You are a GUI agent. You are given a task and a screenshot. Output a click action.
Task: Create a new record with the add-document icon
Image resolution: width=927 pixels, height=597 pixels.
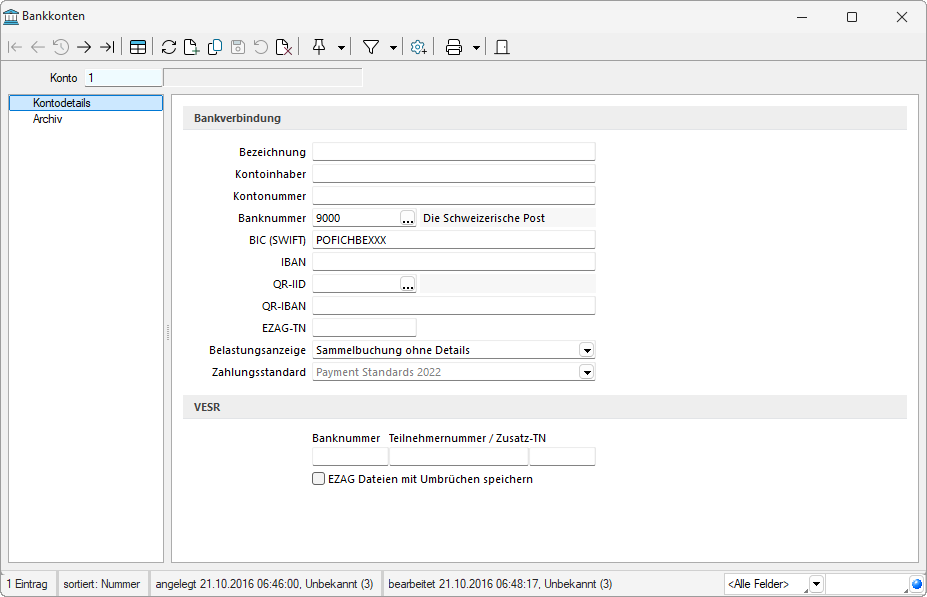(x=191, y=47)
